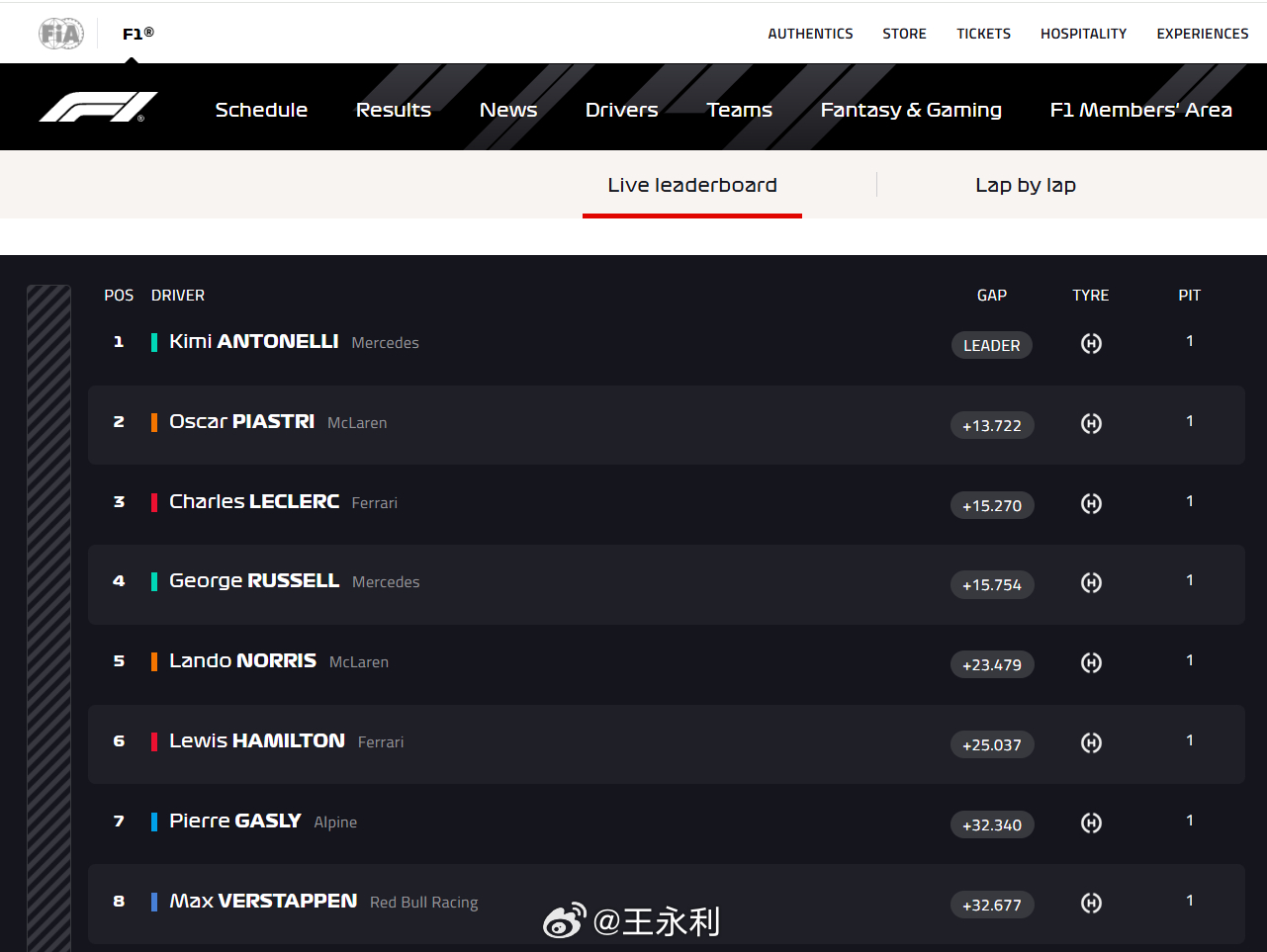Image resolution: width=1267 pixels, height=952 pixels.
Task: Click the +15.754 gap badge
Action: tap(992, 584)
